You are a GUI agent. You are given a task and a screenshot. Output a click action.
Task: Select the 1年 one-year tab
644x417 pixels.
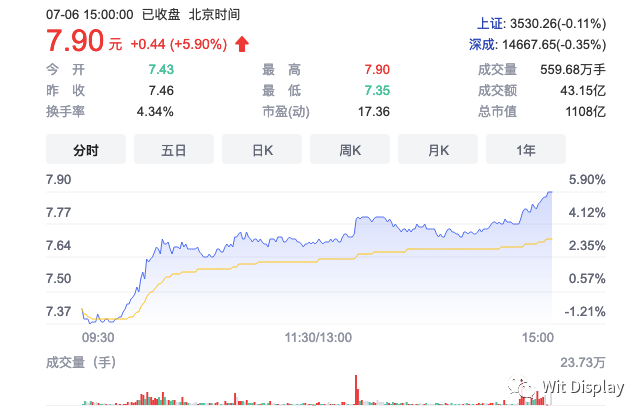pos(526,150)
